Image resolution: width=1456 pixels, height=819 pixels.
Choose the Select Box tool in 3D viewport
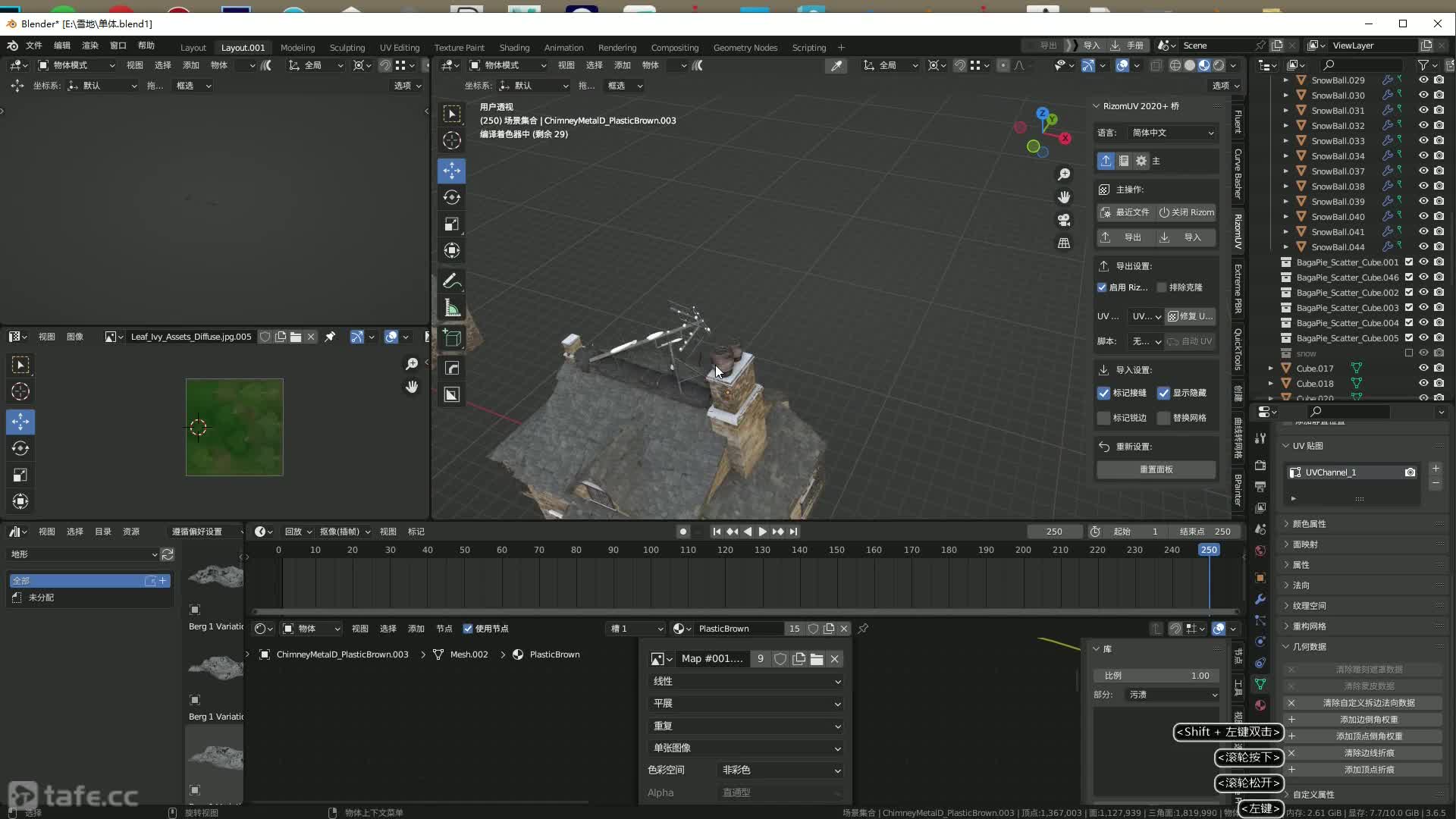coord(451,114)
